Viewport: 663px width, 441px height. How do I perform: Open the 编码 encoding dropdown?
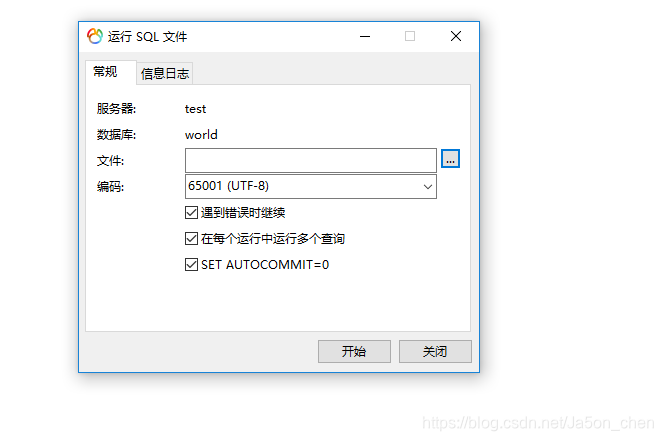[311, 186]
